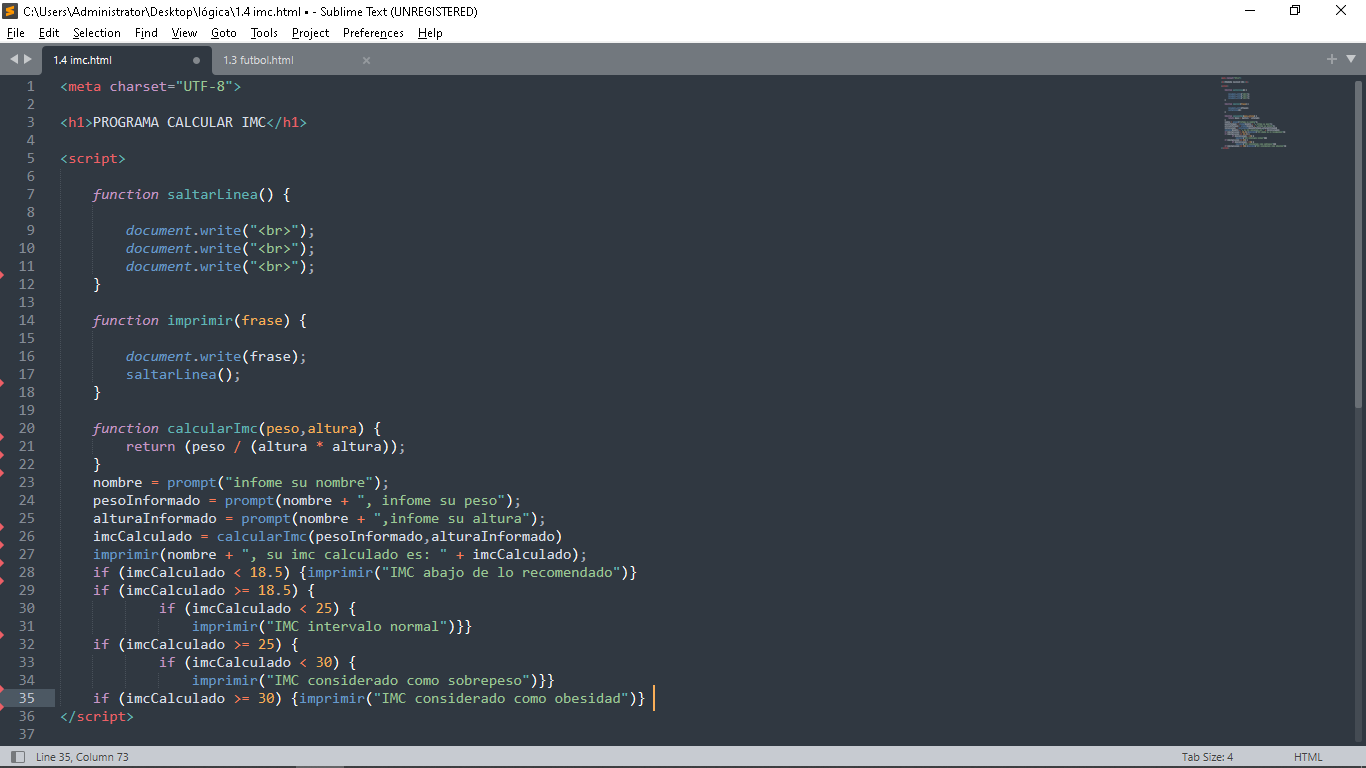The height and width of the screenshot is (768, 1366).
Task: Click unsaved dot on 1.4 imc.html tab
Action: 196,60
